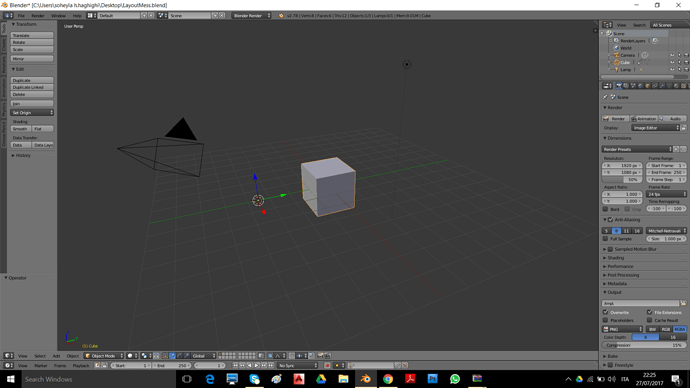Open the Object properties tab icon
This screenshot has width=690, height=388.
(x=648, y=86)
